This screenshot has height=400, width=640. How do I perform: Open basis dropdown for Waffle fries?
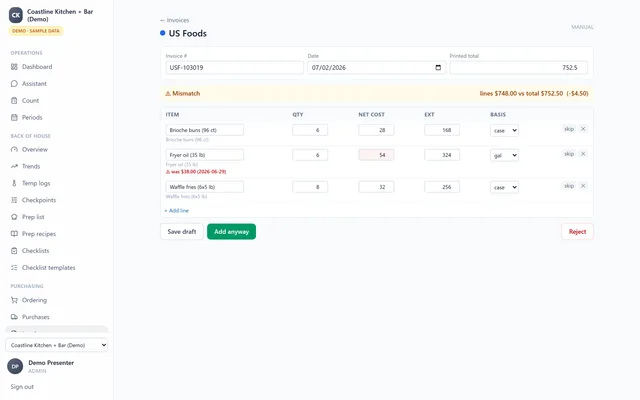tap(504, 187)
